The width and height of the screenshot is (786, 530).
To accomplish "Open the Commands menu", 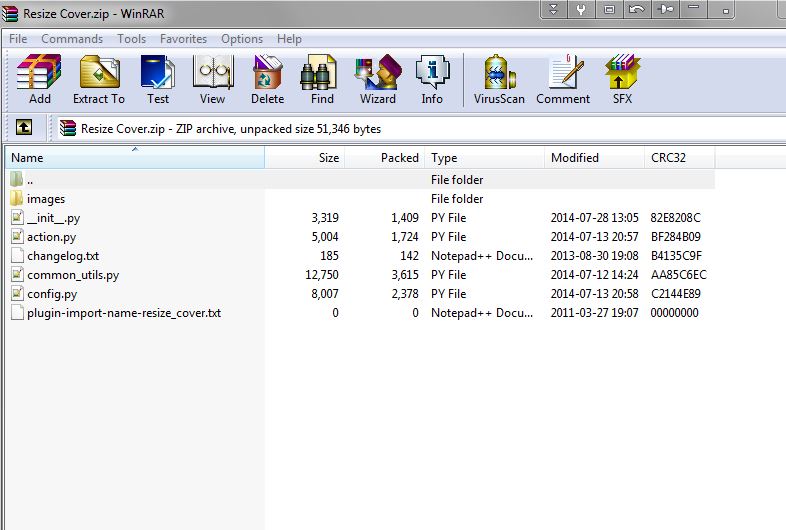I will coord(72,39).
